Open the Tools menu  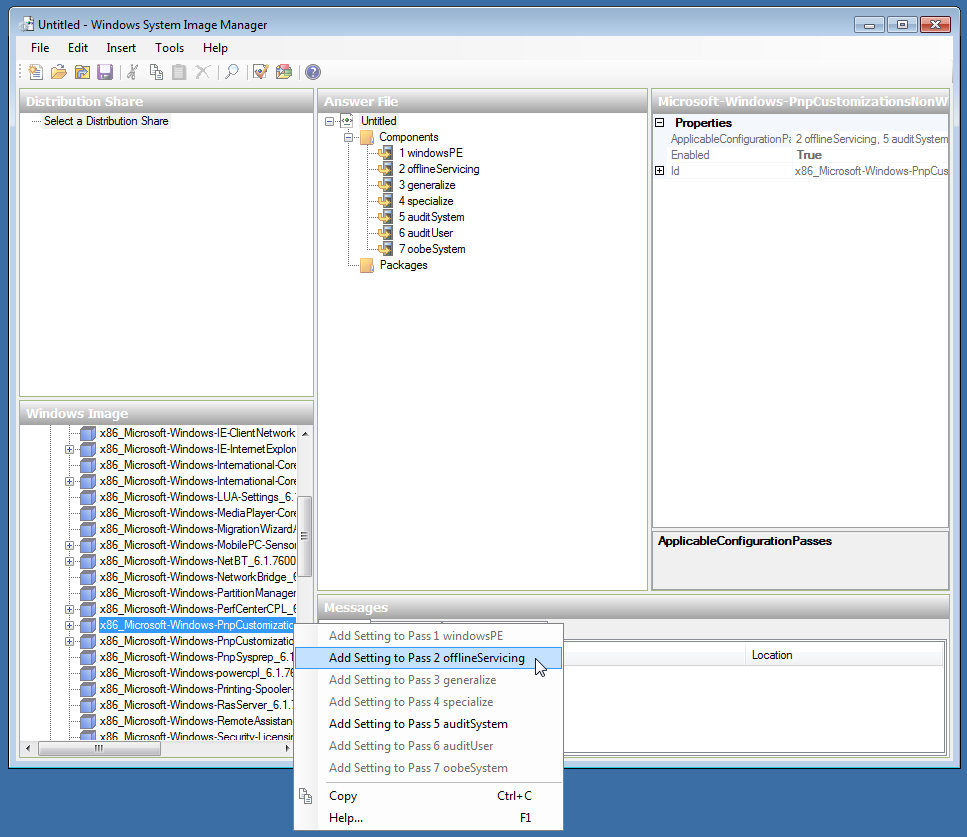click(x=170, y=47)
